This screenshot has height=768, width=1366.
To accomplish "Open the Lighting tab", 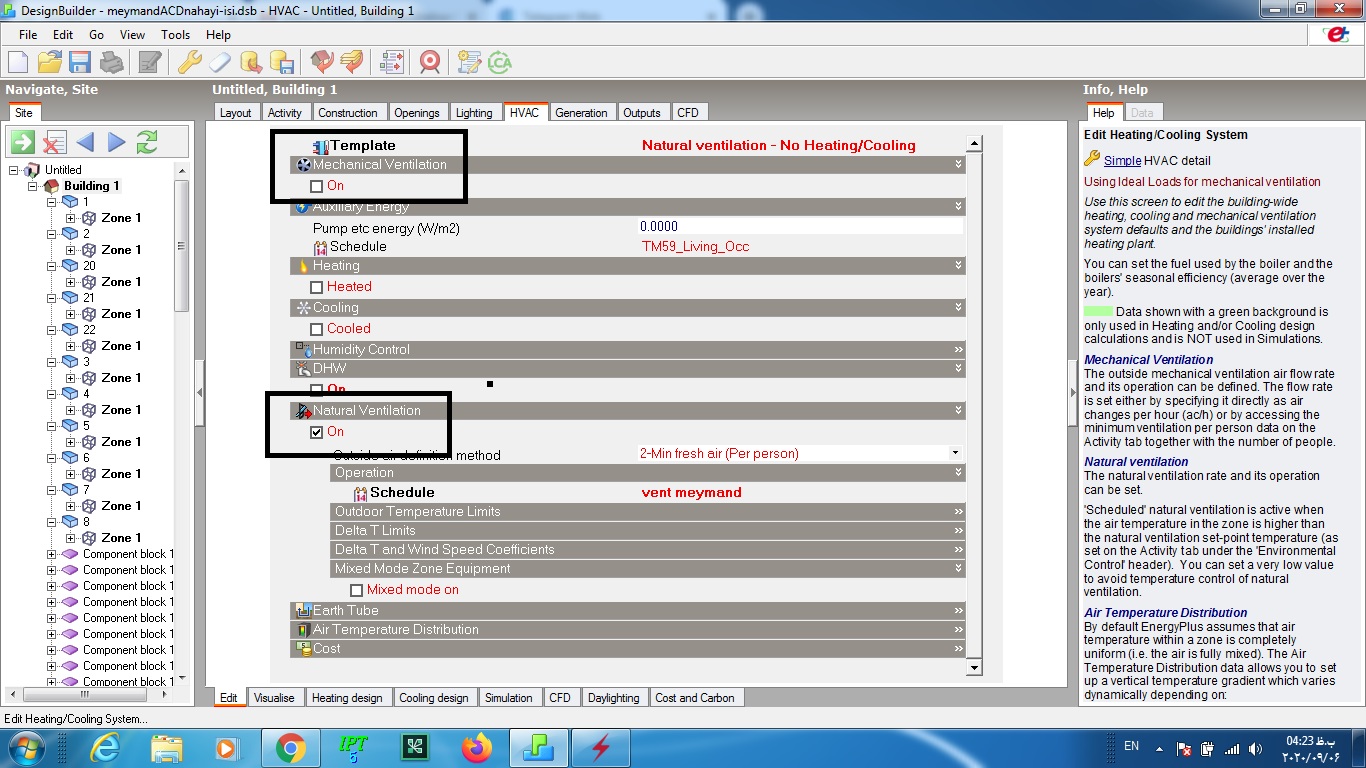I will click(474, 113).
